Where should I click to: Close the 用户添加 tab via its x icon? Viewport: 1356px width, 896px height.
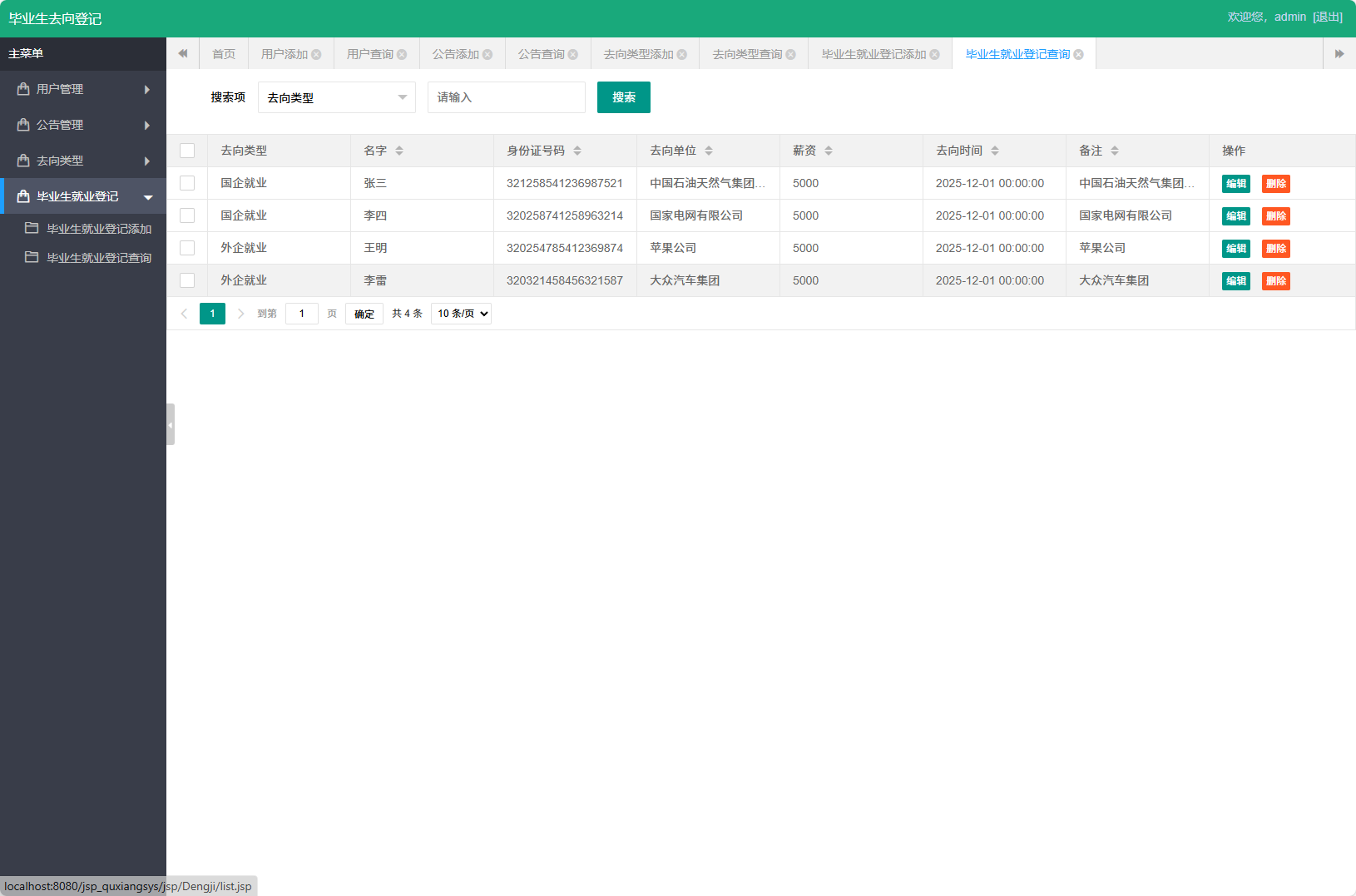pos(316,55)
